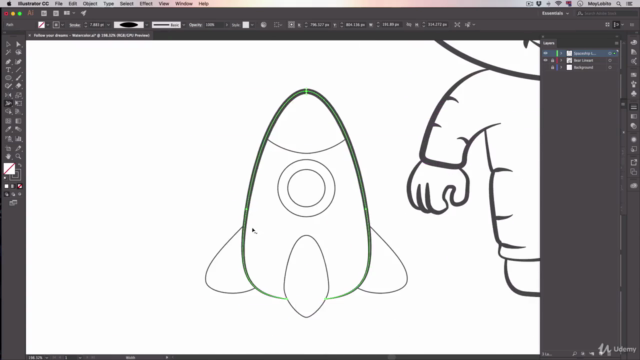Choose the Scale tool
This screenshot has width=640, height=360.
pos(18,95)
